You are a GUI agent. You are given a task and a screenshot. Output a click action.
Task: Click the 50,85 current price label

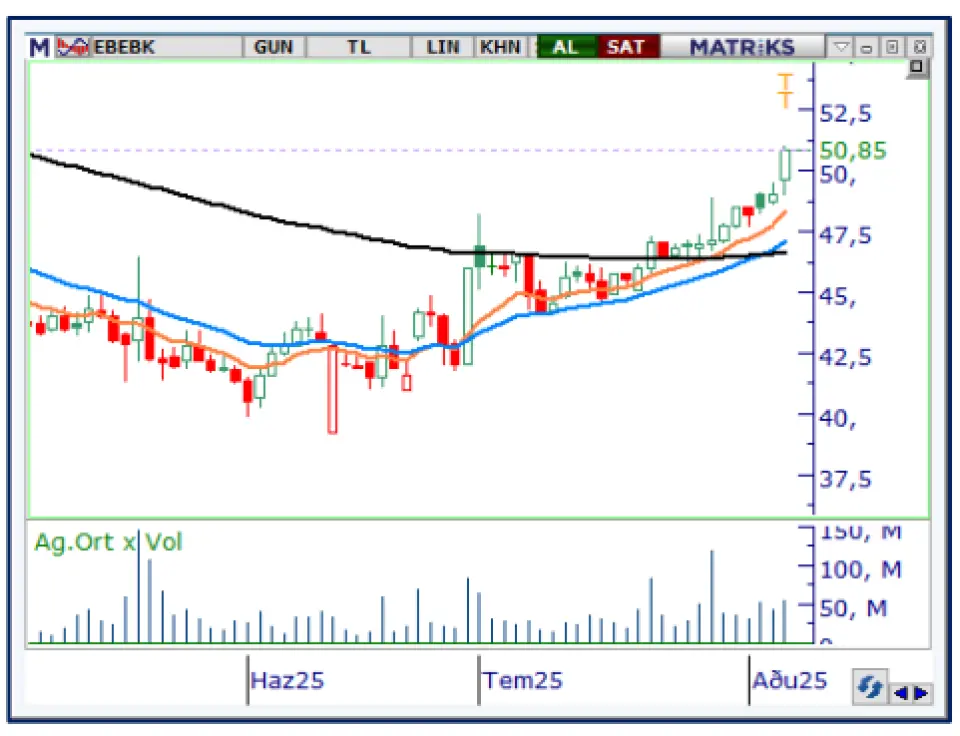point(853,151)
